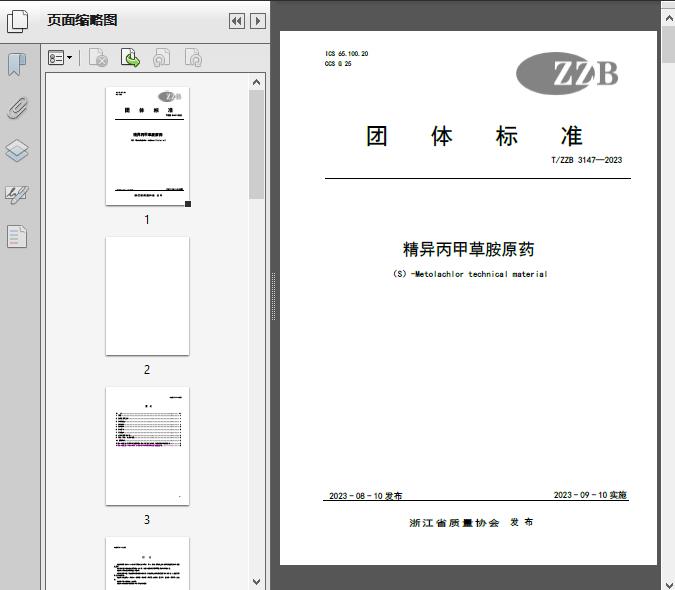Open the thumbnails options dropdown menu
The width and height of the screenshot is (675, 590).
[60, 59]
